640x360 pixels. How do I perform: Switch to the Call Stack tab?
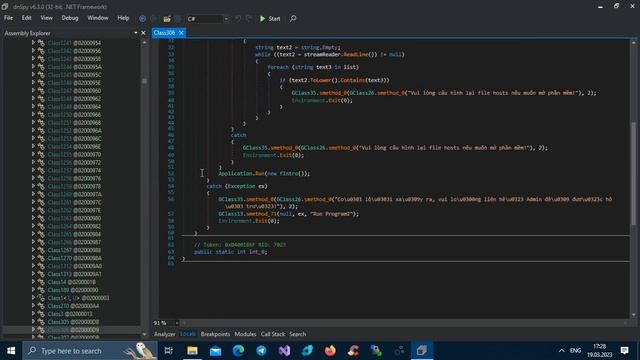point(273,334)
